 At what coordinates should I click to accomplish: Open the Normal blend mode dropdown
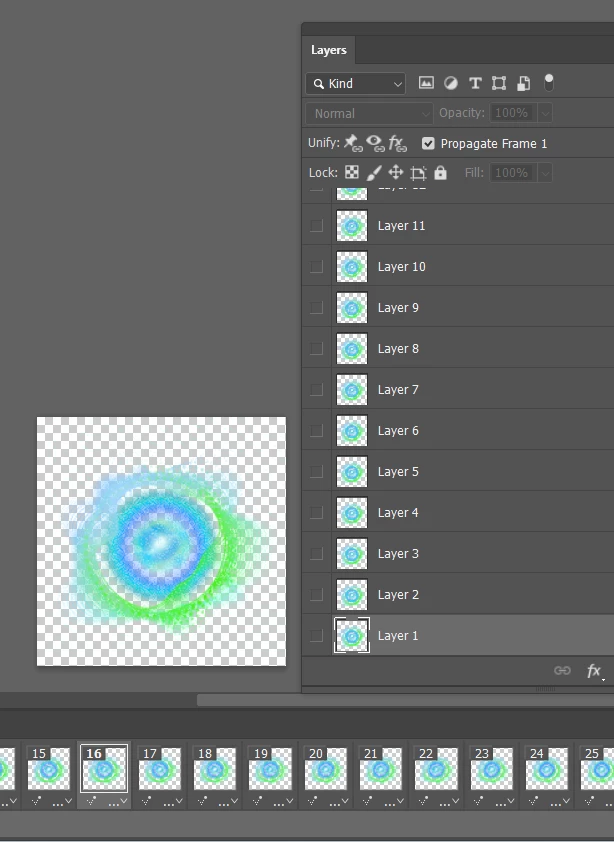(x=369, y=113)
